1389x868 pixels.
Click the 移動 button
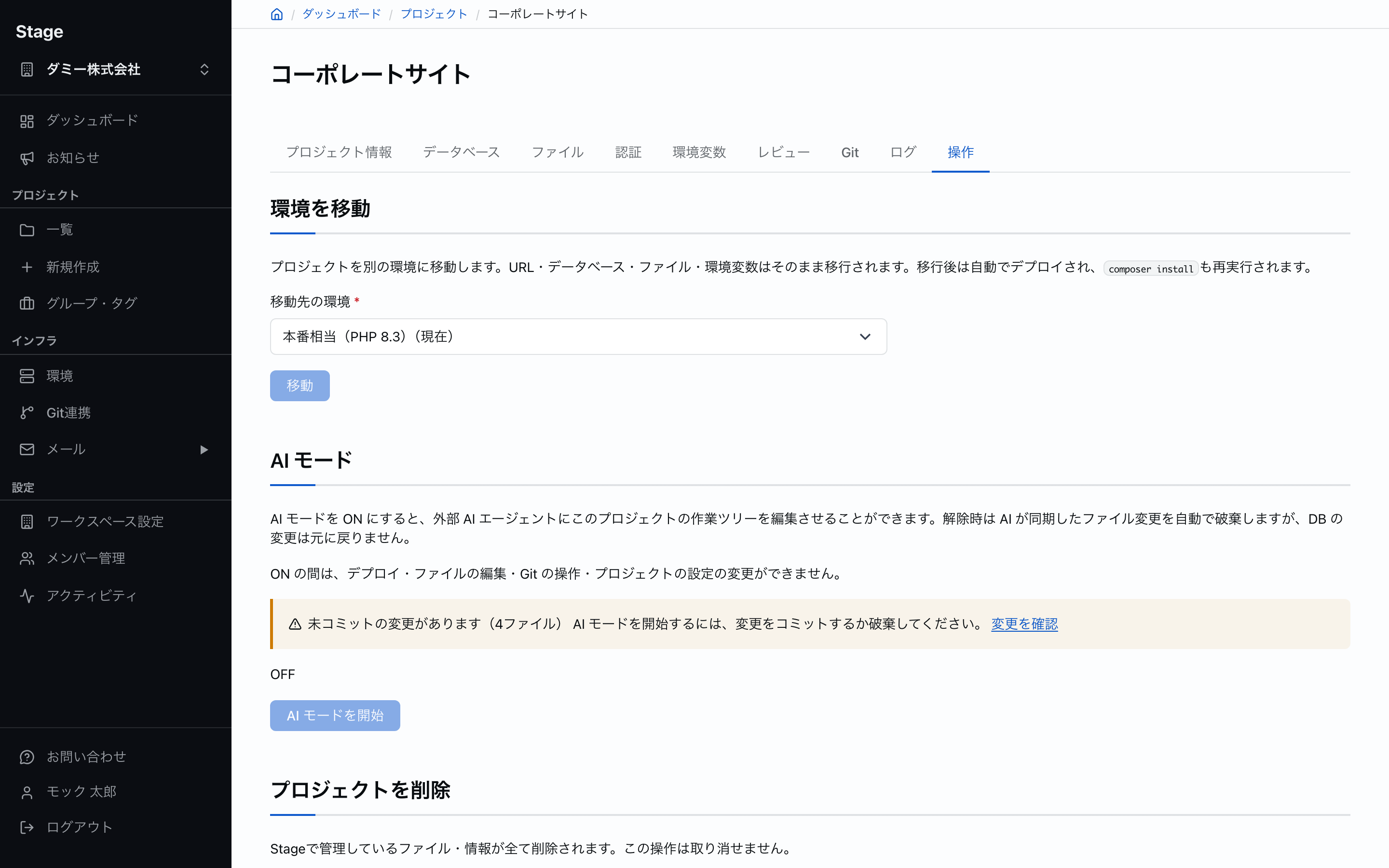(x=300, y=385)
